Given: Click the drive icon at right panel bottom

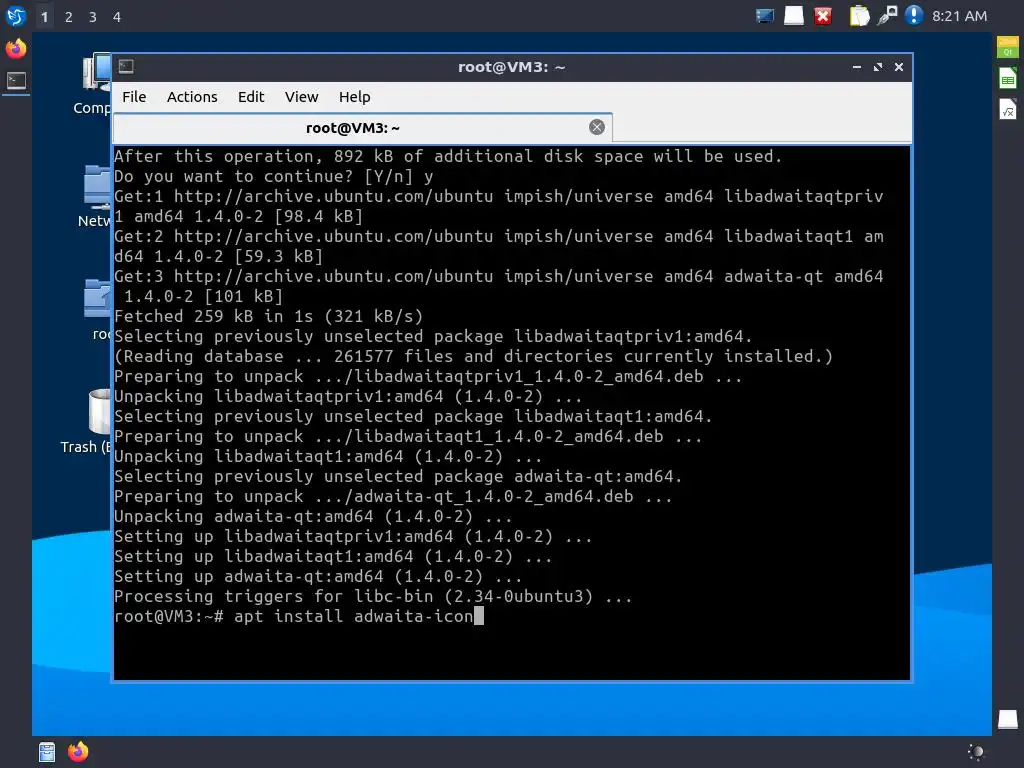Looking at the screenshot, I should (x=1008, y=719).
